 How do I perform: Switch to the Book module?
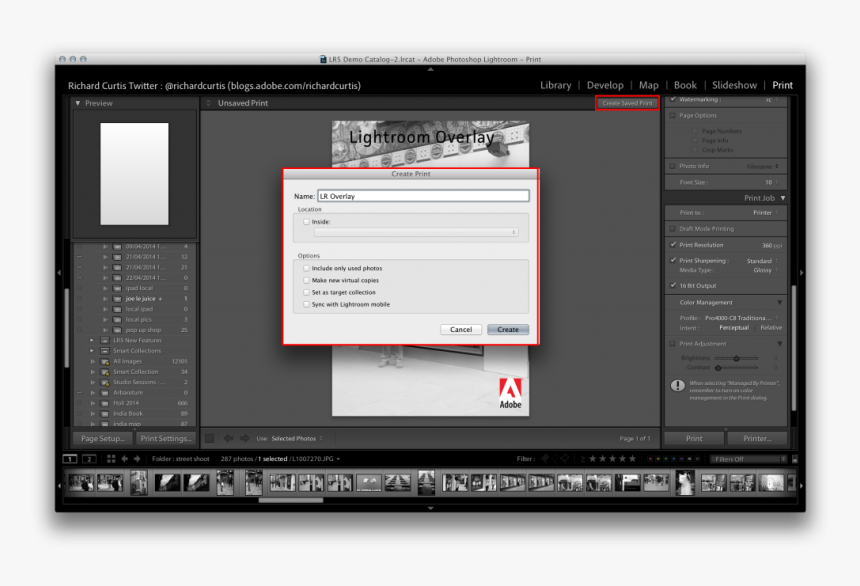click(685, 85)
